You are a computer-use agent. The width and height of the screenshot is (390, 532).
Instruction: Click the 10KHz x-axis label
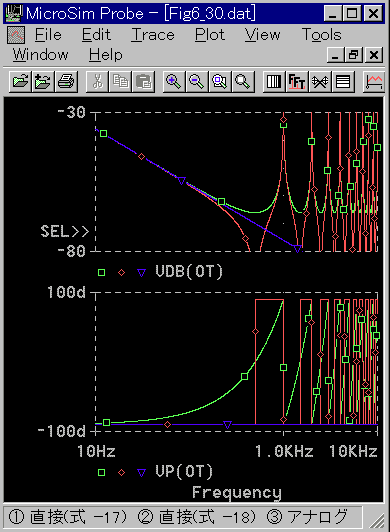coord(353,451)
